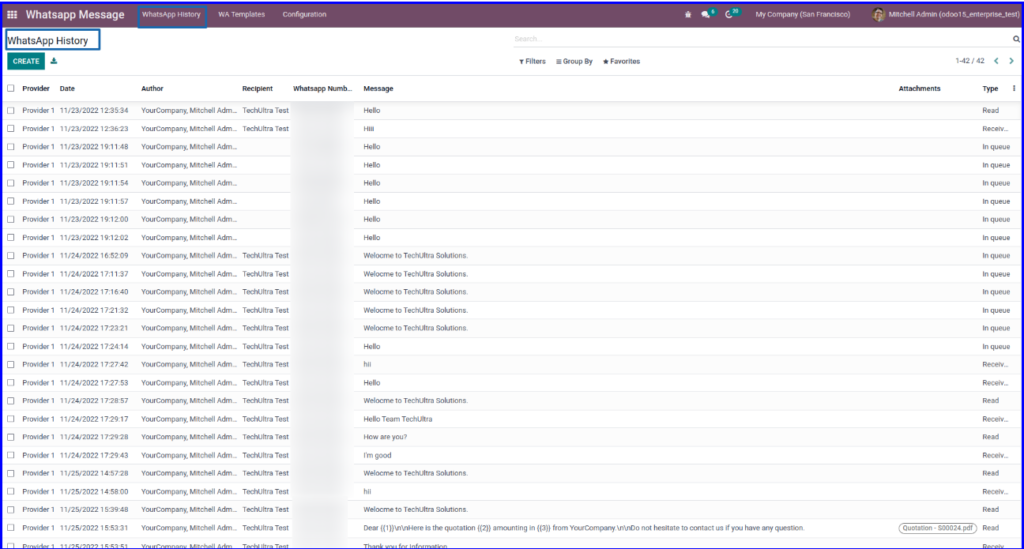Expand the Favorites dropdown

click(621, 61)
